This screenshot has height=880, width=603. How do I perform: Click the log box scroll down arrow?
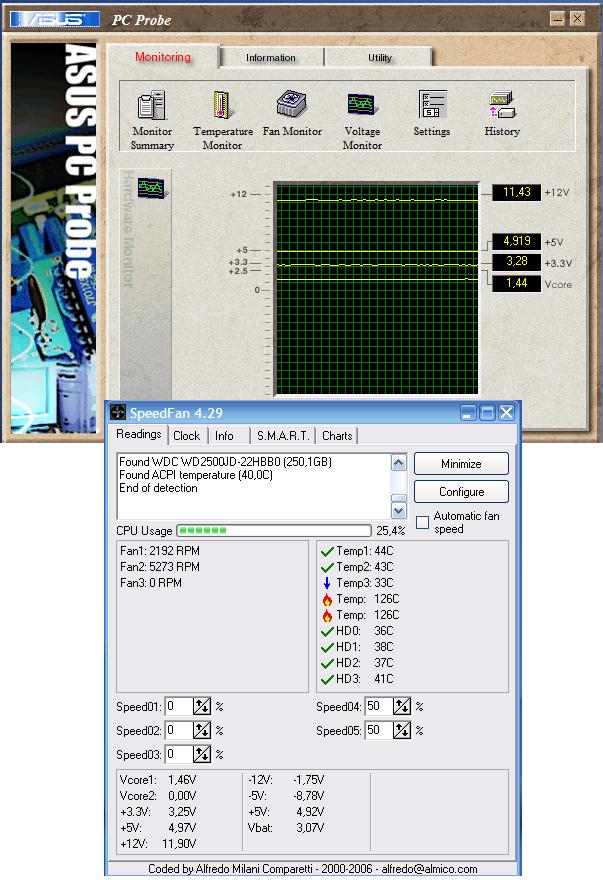point(399,510)
